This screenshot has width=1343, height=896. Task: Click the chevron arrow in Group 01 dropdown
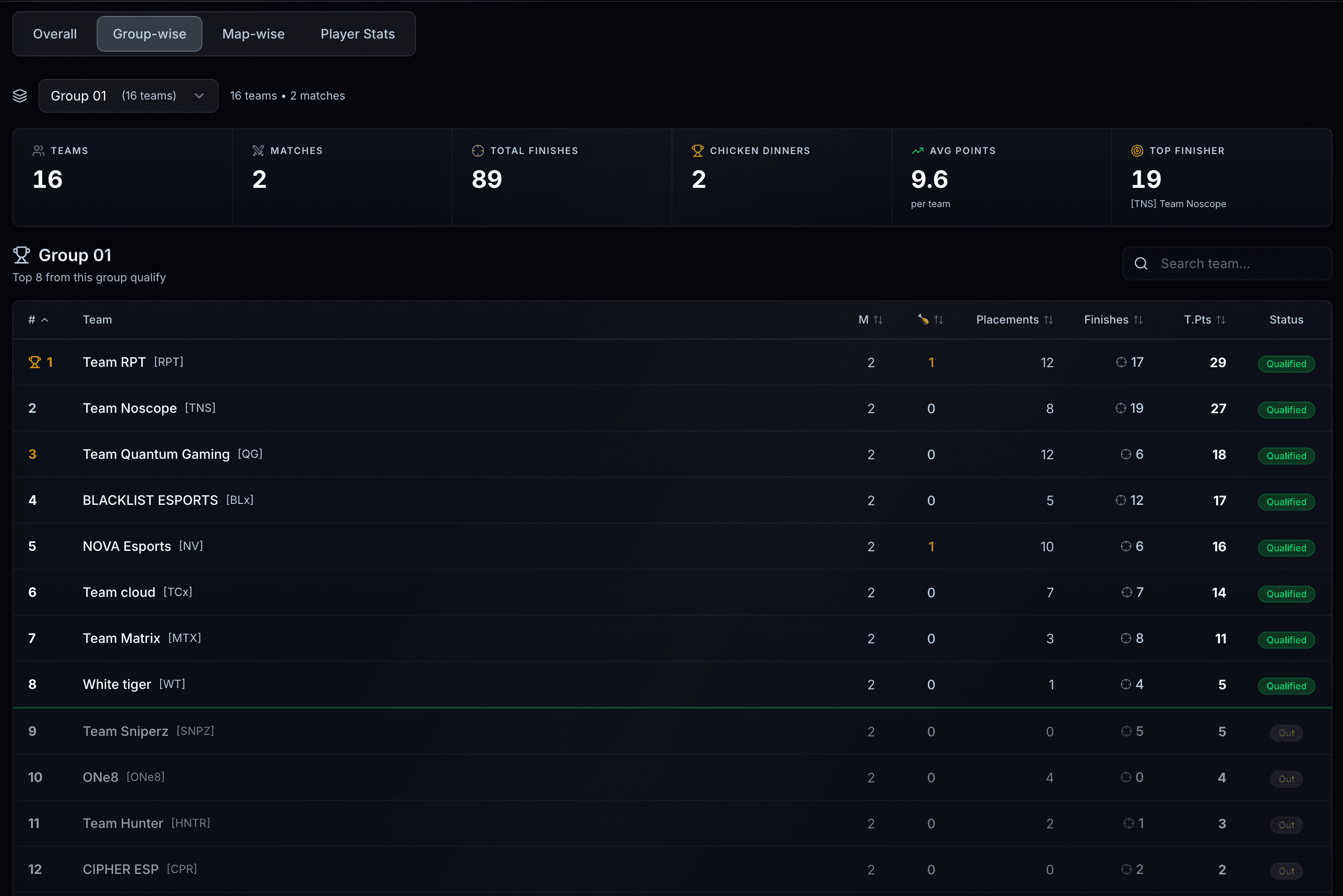(199, 95)
